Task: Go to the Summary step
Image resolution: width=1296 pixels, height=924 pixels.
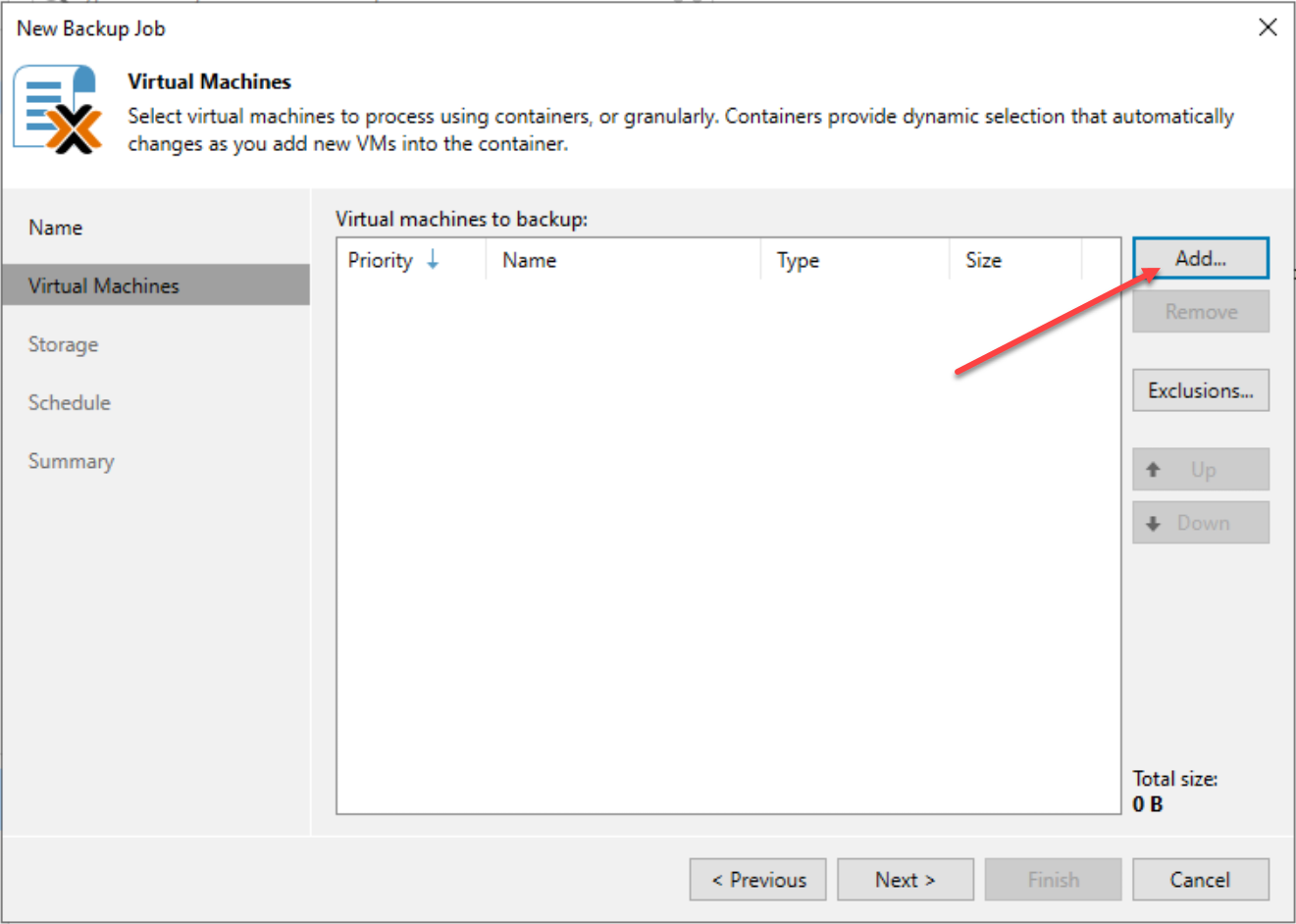Action: [71, 460]
